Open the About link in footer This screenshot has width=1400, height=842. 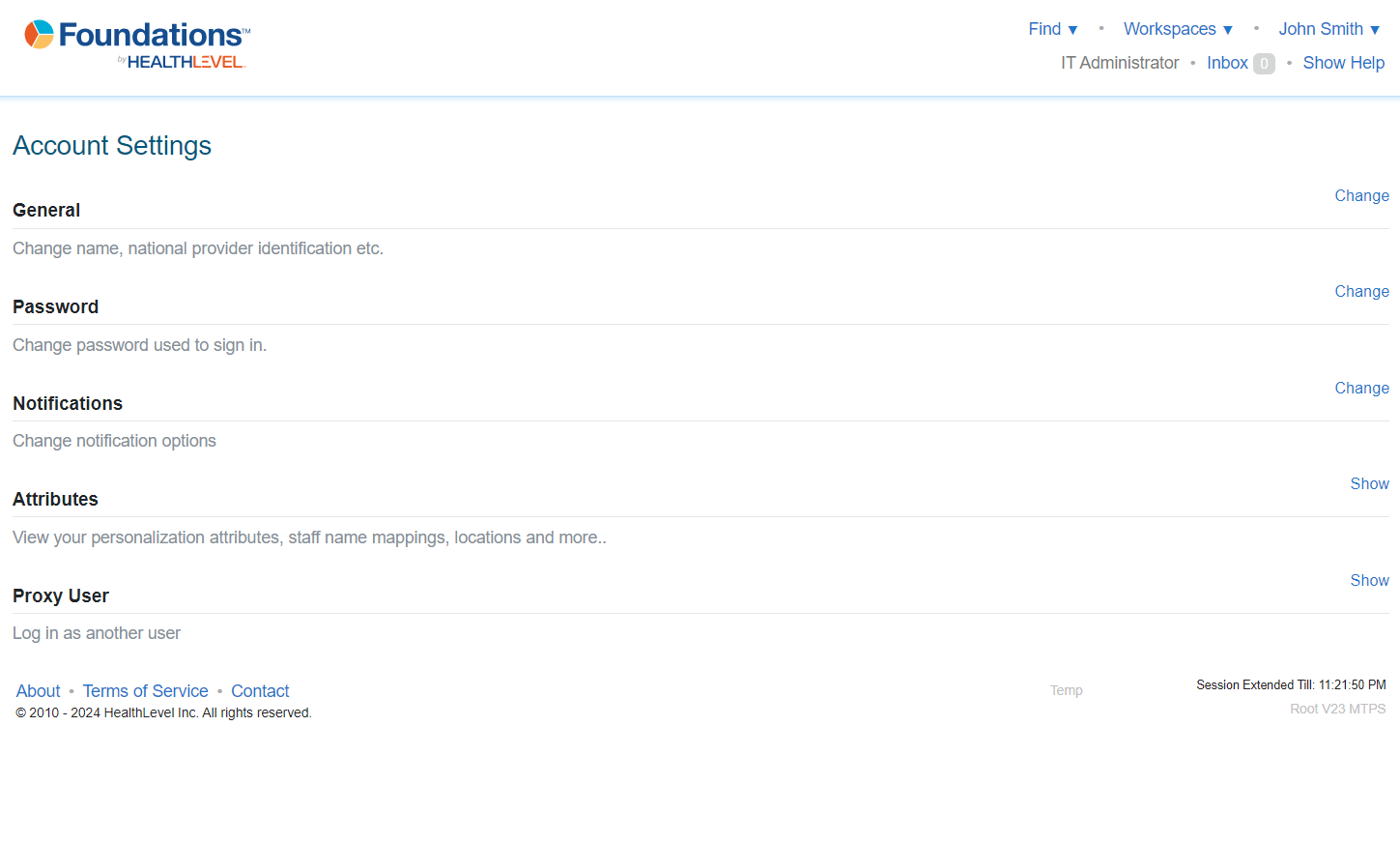pos(38,691)
